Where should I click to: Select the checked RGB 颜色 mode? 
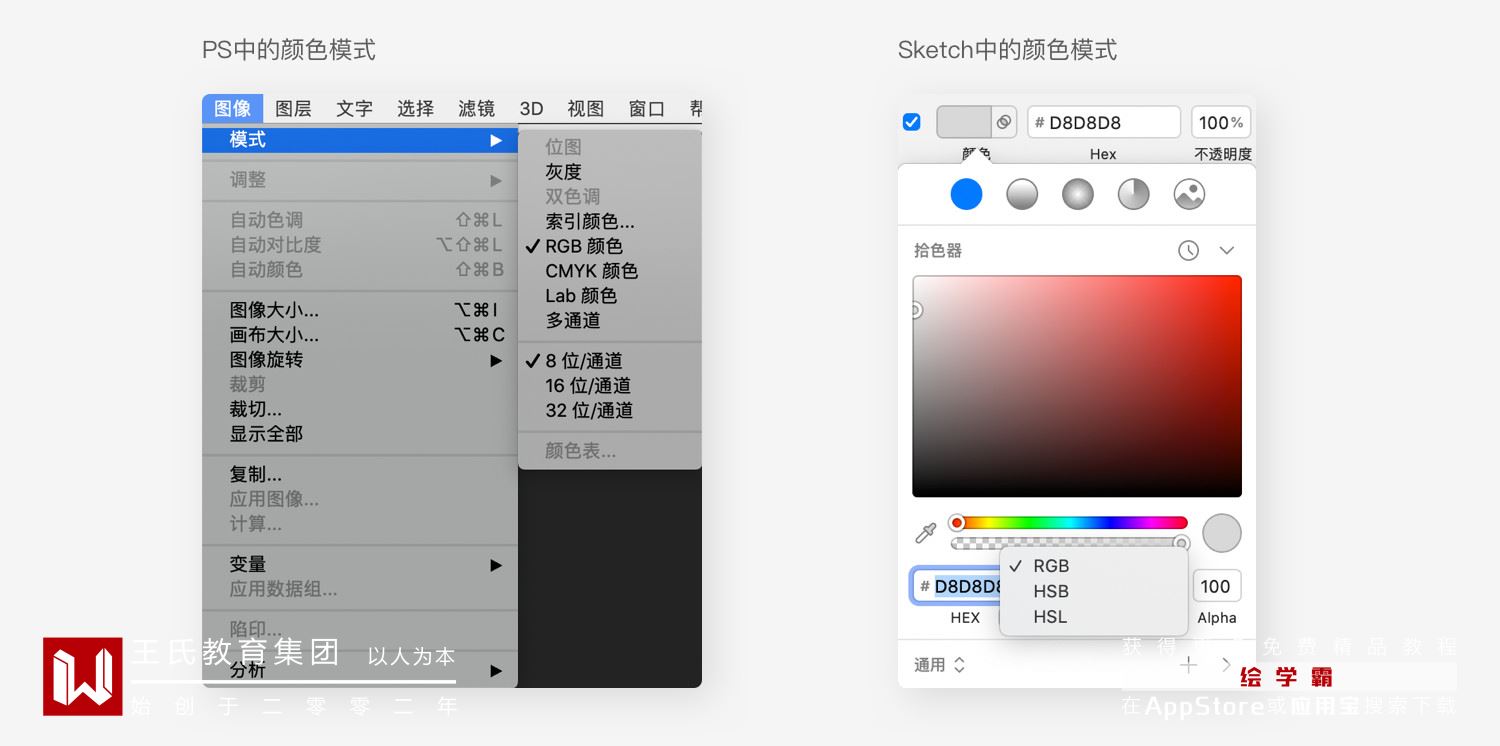coord(610,246)
